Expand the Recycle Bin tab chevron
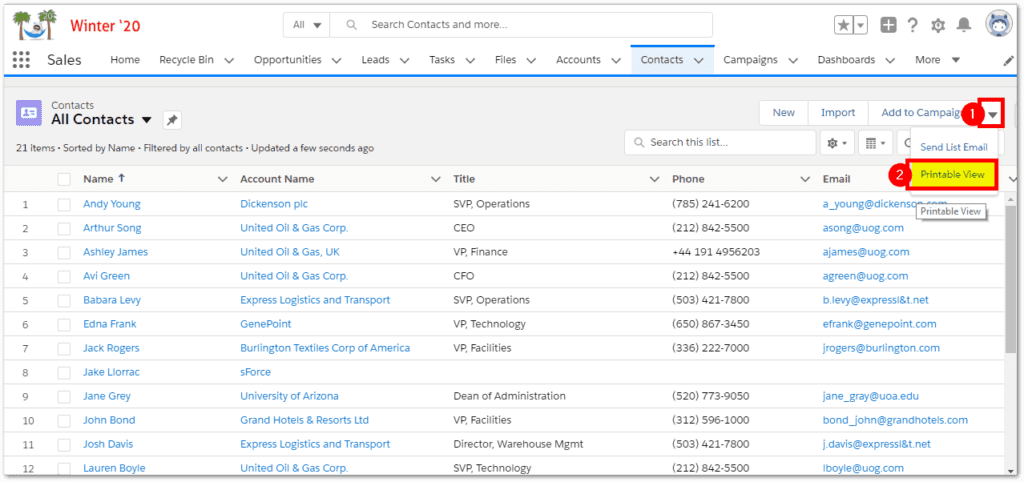 coord(229,60)
